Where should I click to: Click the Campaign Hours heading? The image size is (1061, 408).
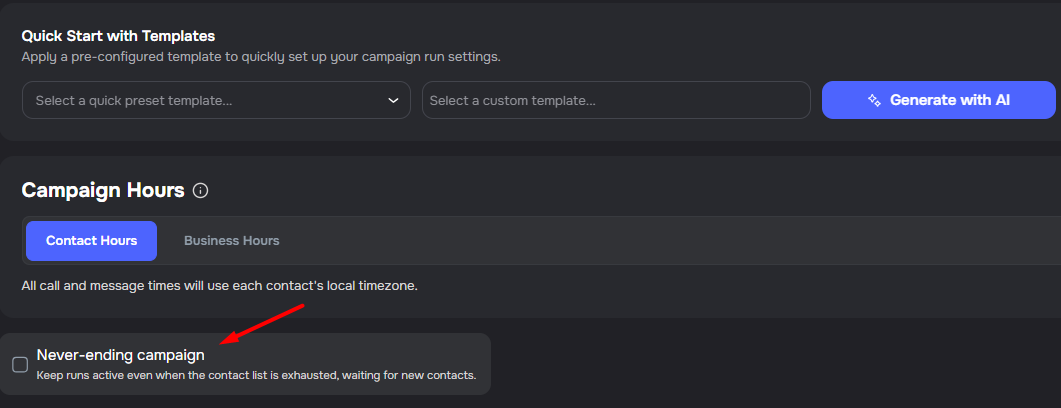click(103, 191)
